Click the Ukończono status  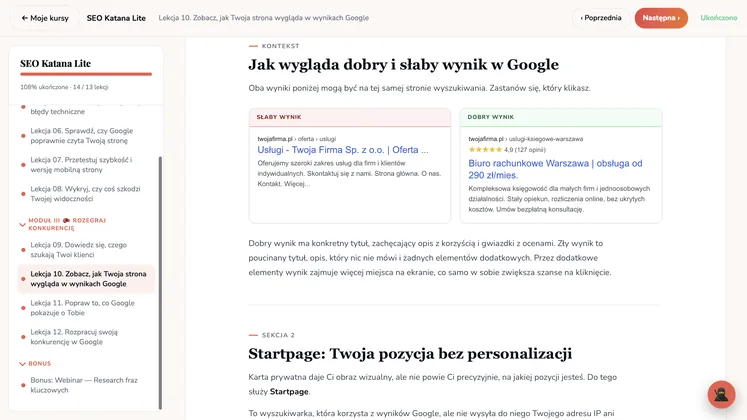718,18
